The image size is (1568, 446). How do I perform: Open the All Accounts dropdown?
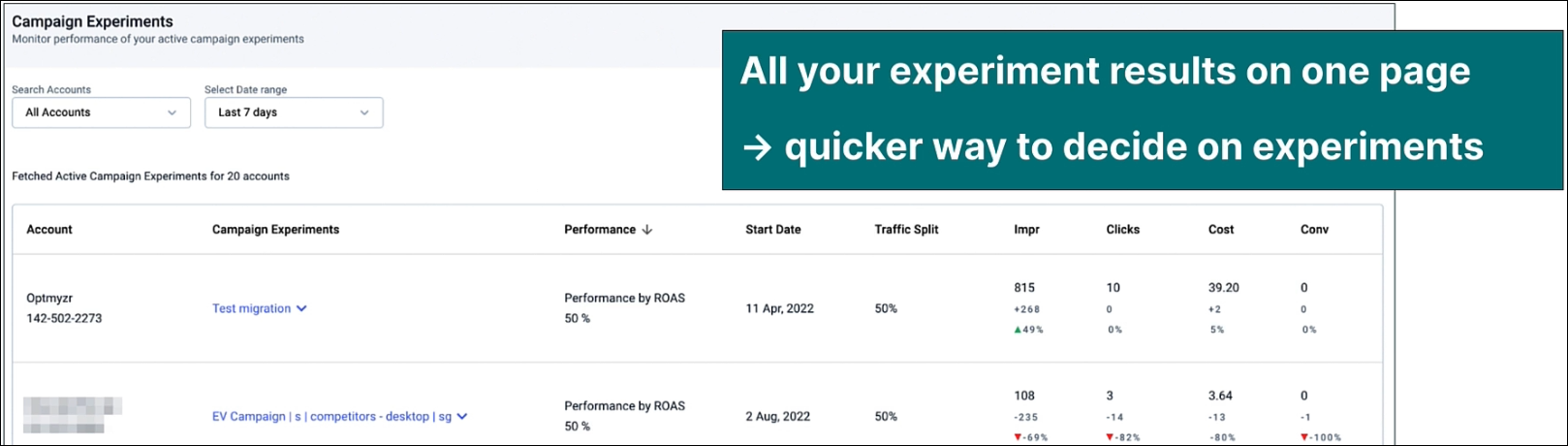[x=101, y=112]
